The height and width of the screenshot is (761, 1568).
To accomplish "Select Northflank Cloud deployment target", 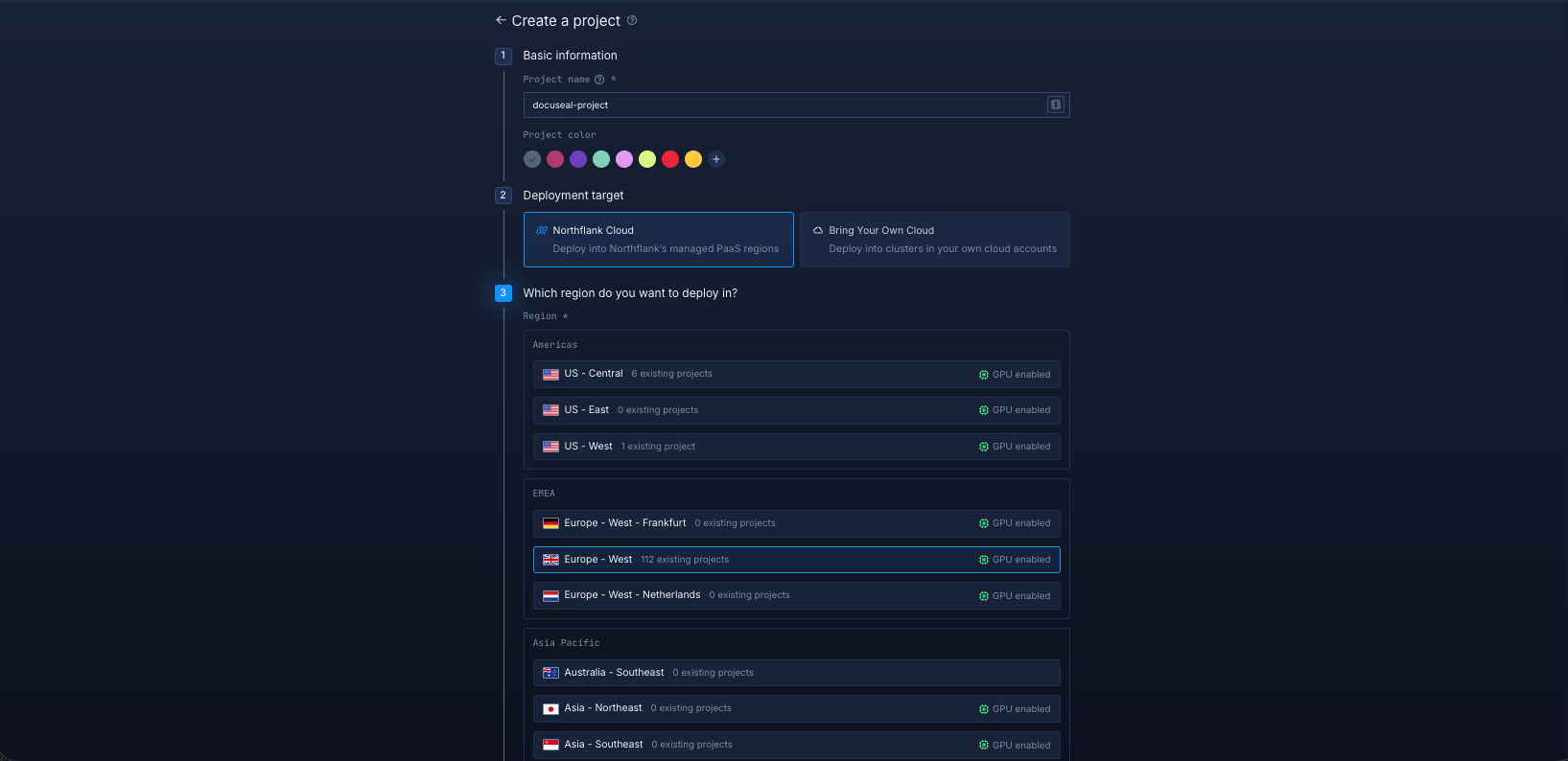I will pos(658,240).
